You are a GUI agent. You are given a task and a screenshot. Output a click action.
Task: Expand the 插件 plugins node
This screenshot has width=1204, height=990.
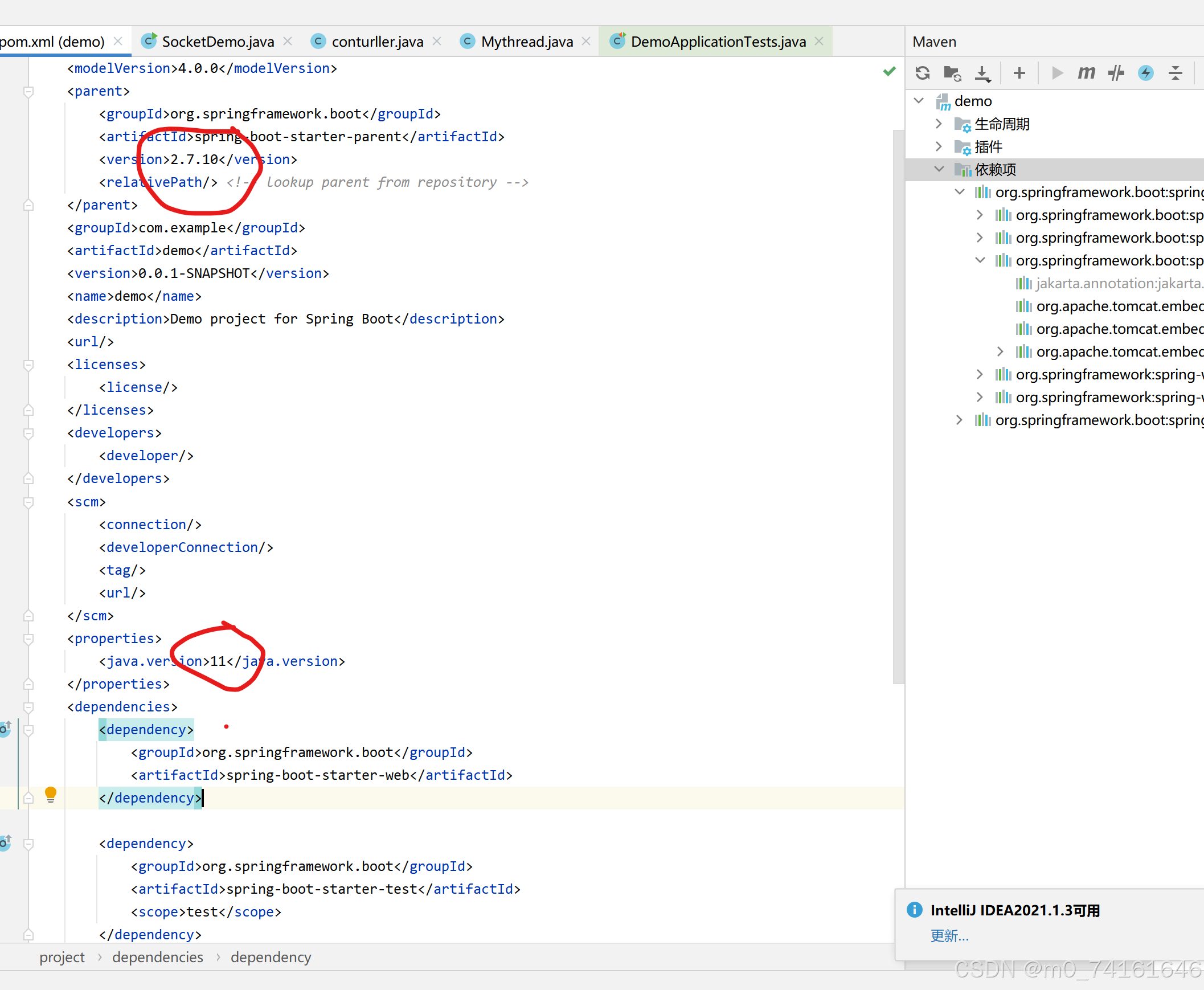click(939, 146)
